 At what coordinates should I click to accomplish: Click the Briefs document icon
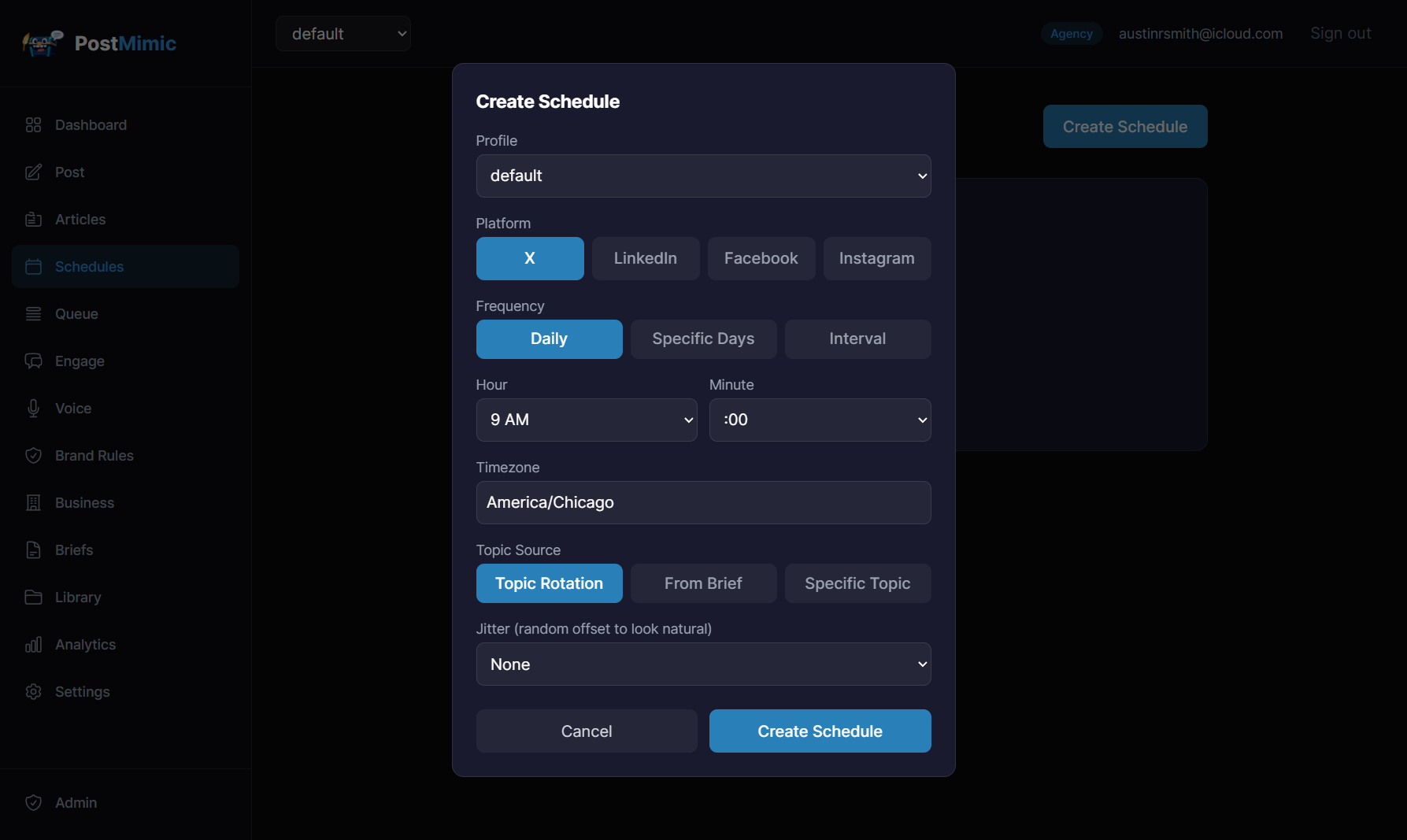[33, 550]
